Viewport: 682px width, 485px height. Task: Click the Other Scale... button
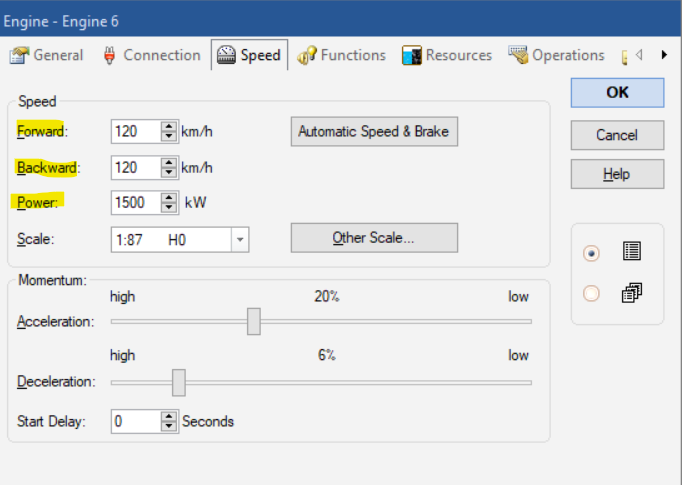click(374, 238)
